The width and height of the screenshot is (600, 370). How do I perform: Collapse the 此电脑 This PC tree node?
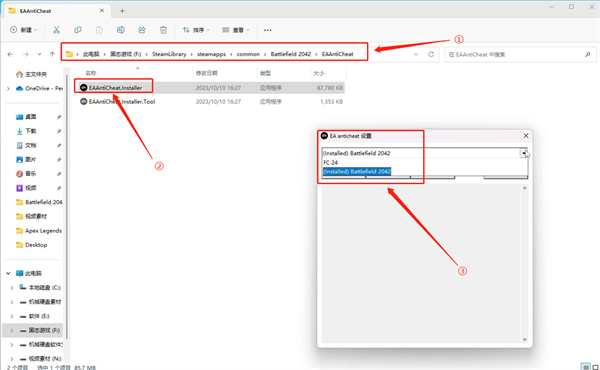[x=8, y=273]
